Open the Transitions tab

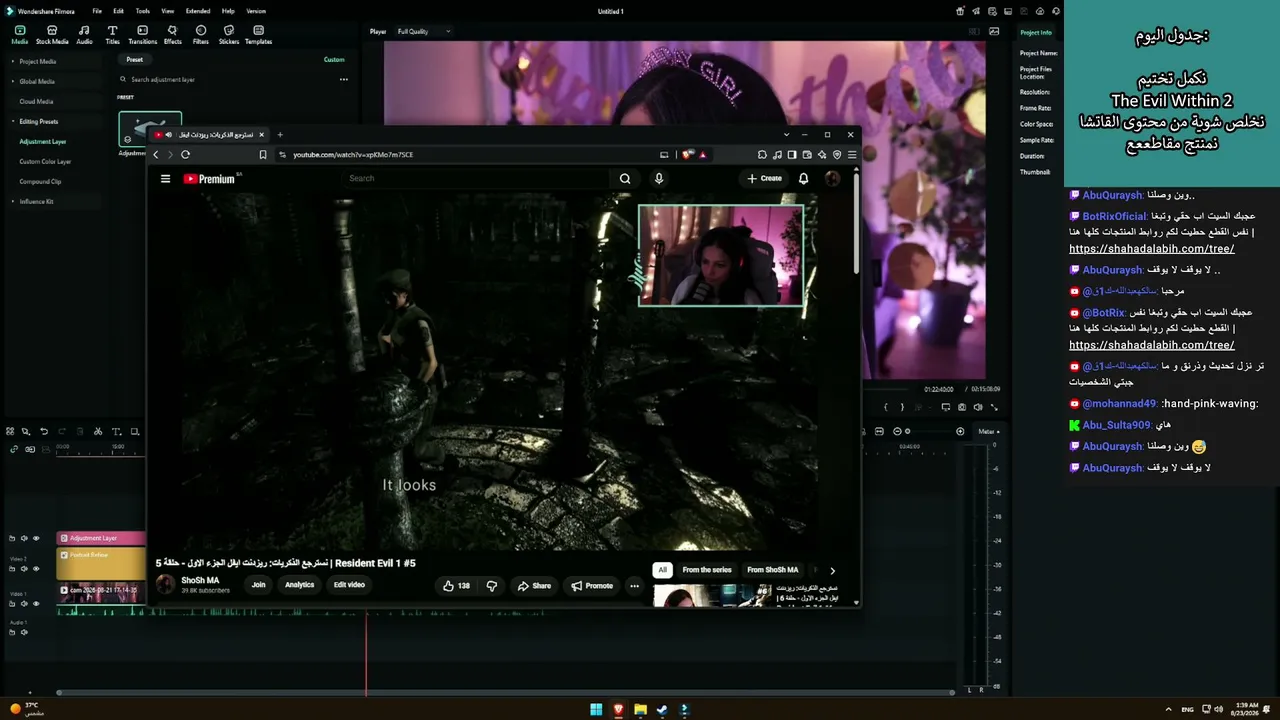143,35
